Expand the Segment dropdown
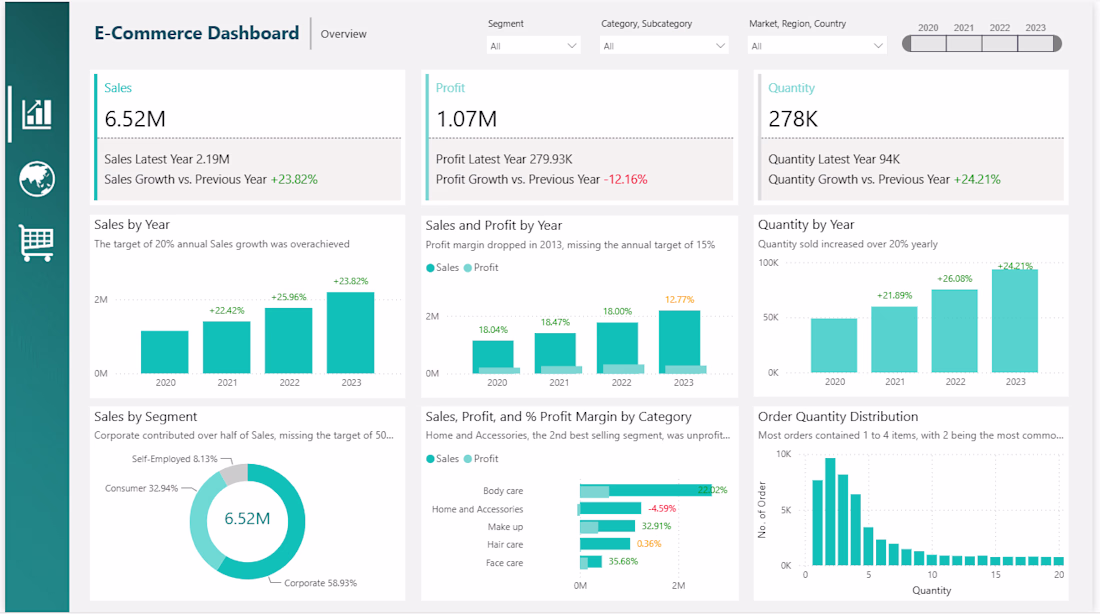This screenshot has width=1100, height=614. pyautogui.click(x=533, y=46)
